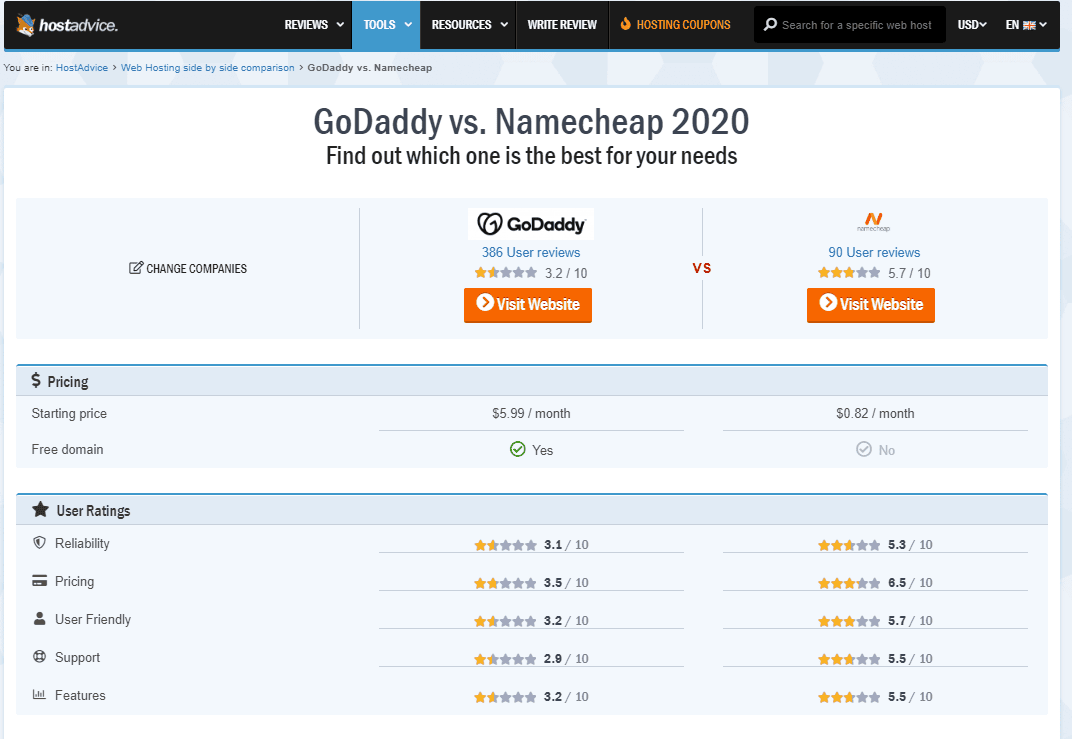Visit the GoDaddy website
Screen dimensions: 1072x739
pyautogui.click(x=528, y=304)
